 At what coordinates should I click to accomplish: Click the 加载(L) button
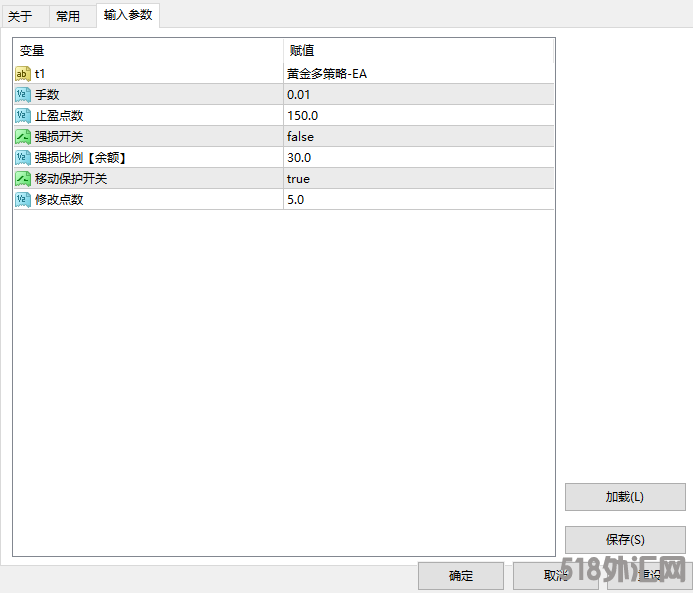625,497
